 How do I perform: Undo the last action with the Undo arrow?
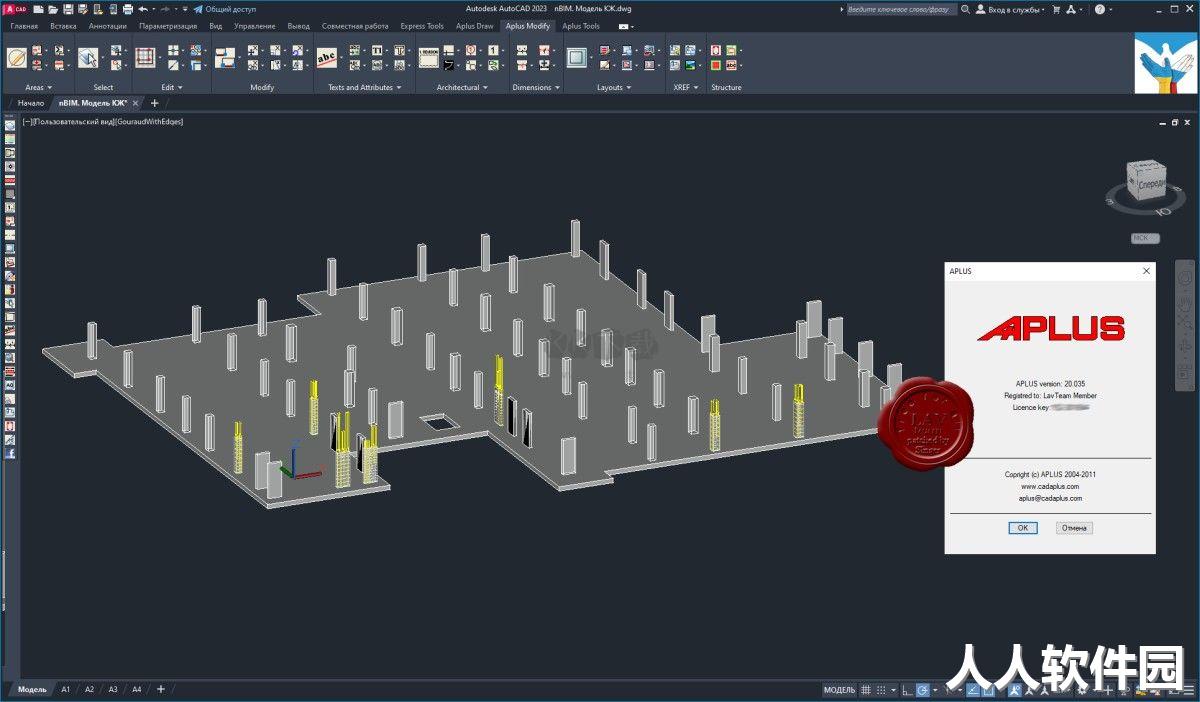143,9
